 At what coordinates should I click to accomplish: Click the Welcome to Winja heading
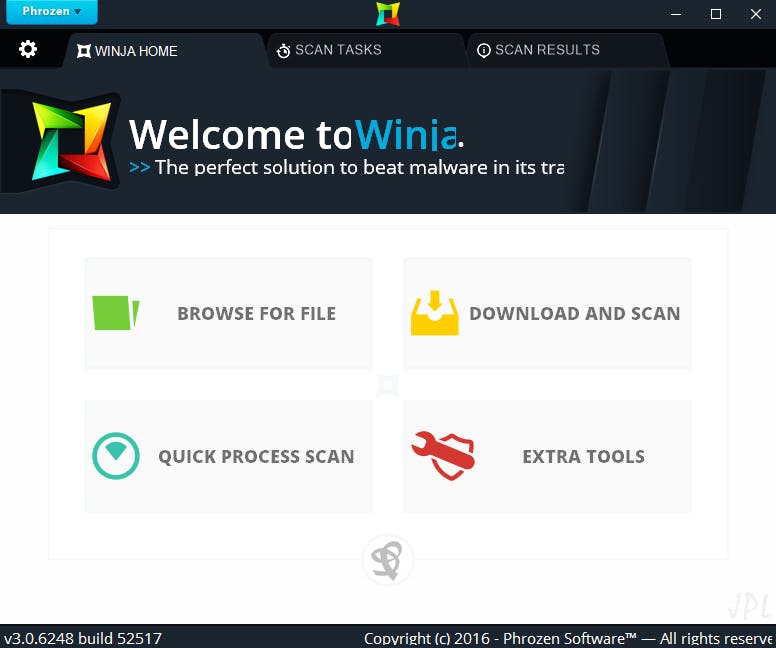point(296,135)
